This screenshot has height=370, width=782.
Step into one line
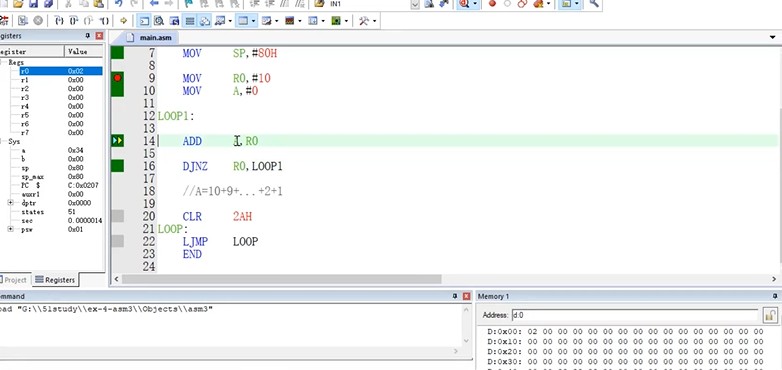coord(59,20)
